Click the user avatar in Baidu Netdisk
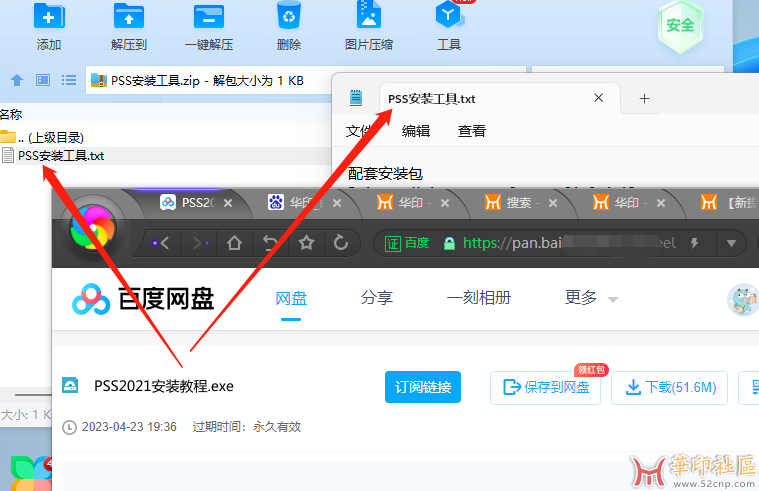The width and height of the screenshot is (759, 491). pos(744,300)
